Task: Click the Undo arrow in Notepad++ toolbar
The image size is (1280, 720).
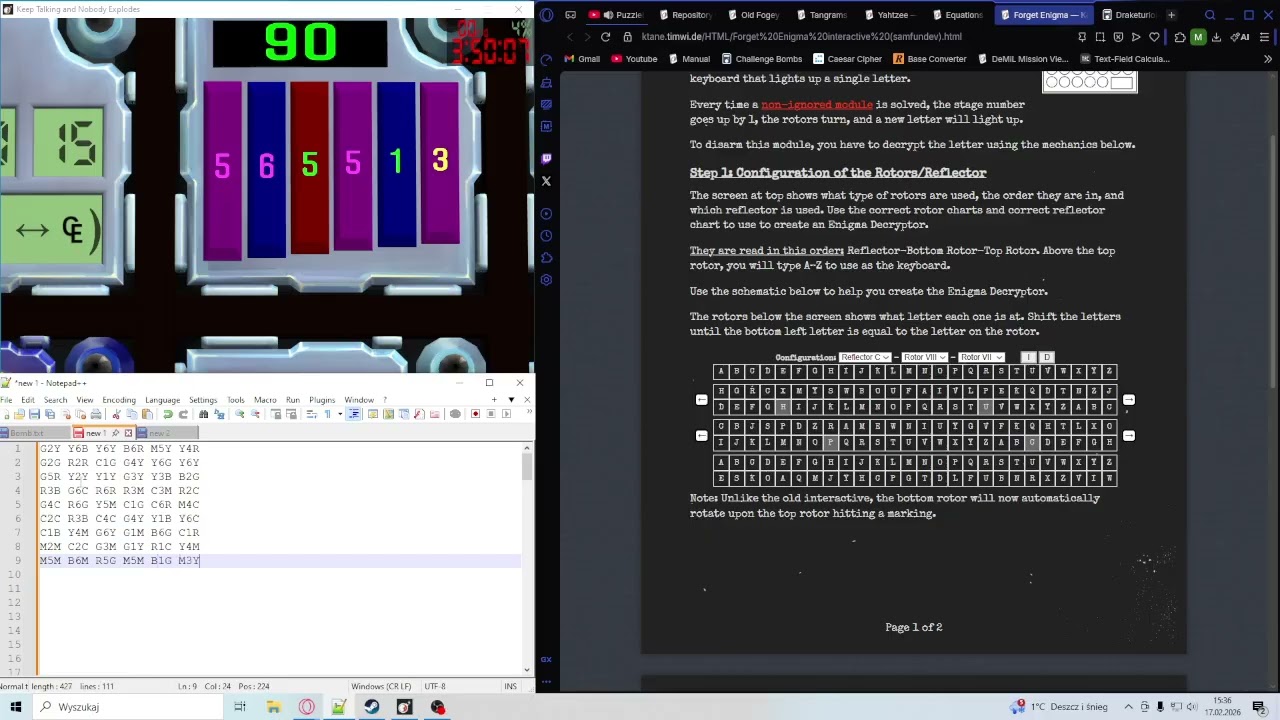Action: pyautogui.click(x=168, y=414)
